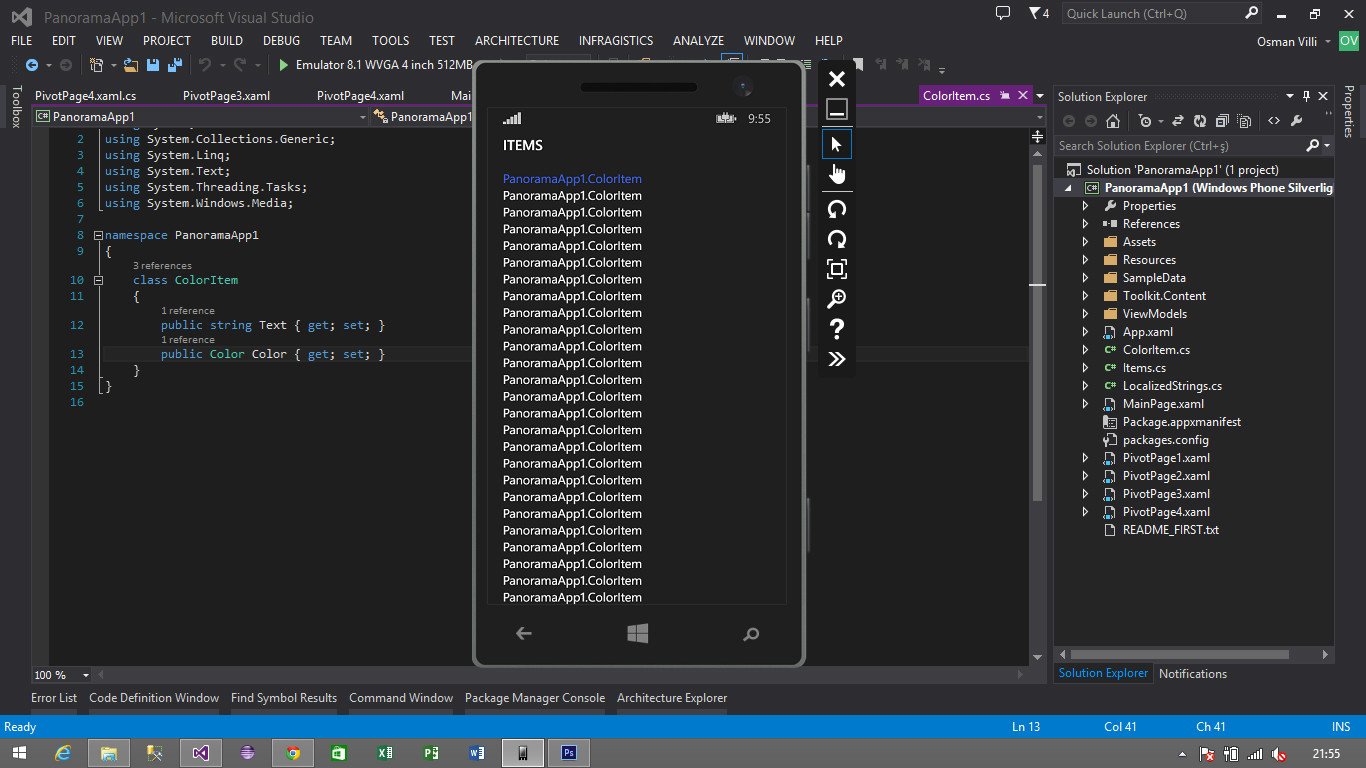Click the View Code angle-brackets icon
The height and width of the screenshot is (768, 1366).
coord(1274,121)
